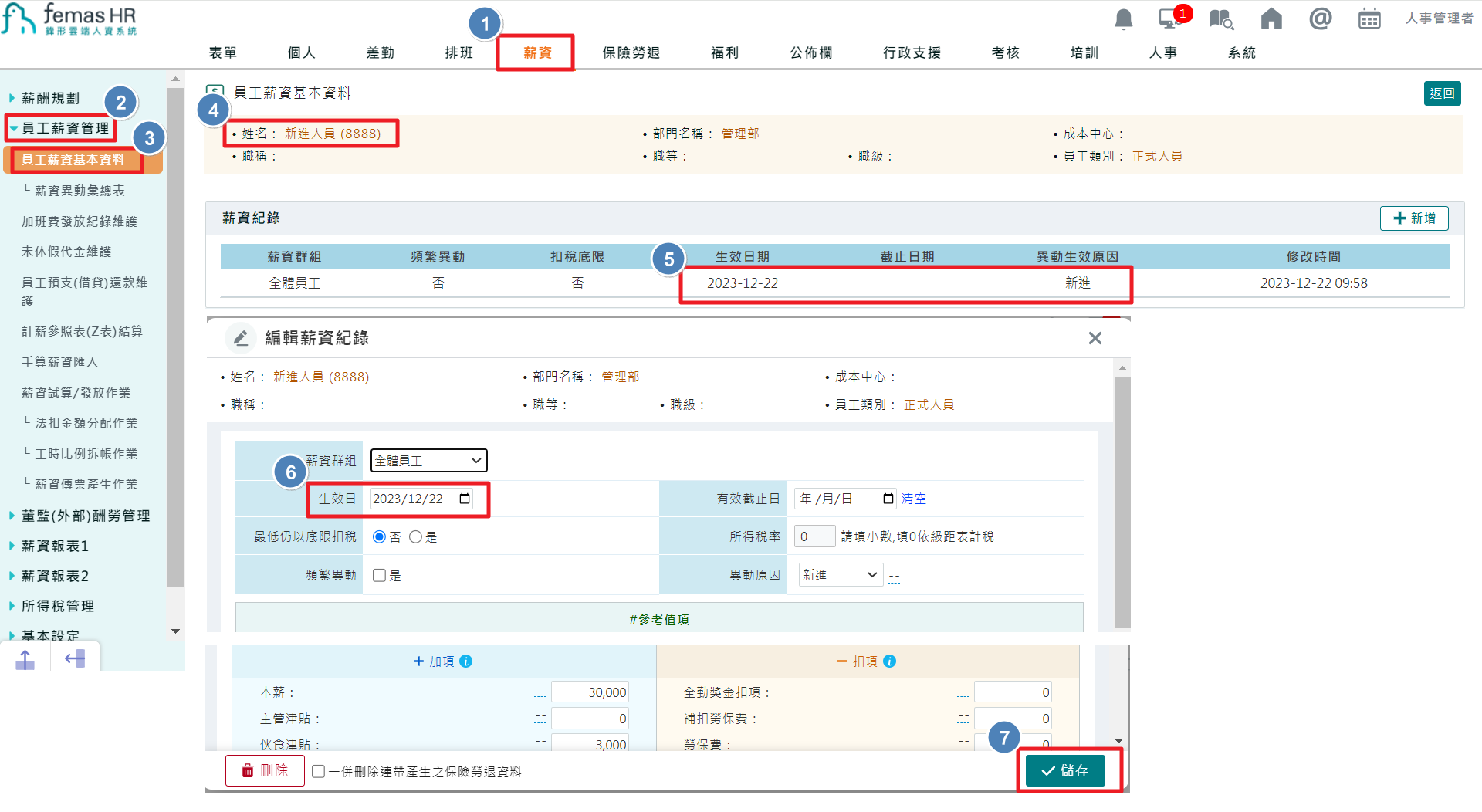This screenshot has width=1482, height=812.
Task: Switch to the 保險勞退 tab
Action: [x=631, y=52]
